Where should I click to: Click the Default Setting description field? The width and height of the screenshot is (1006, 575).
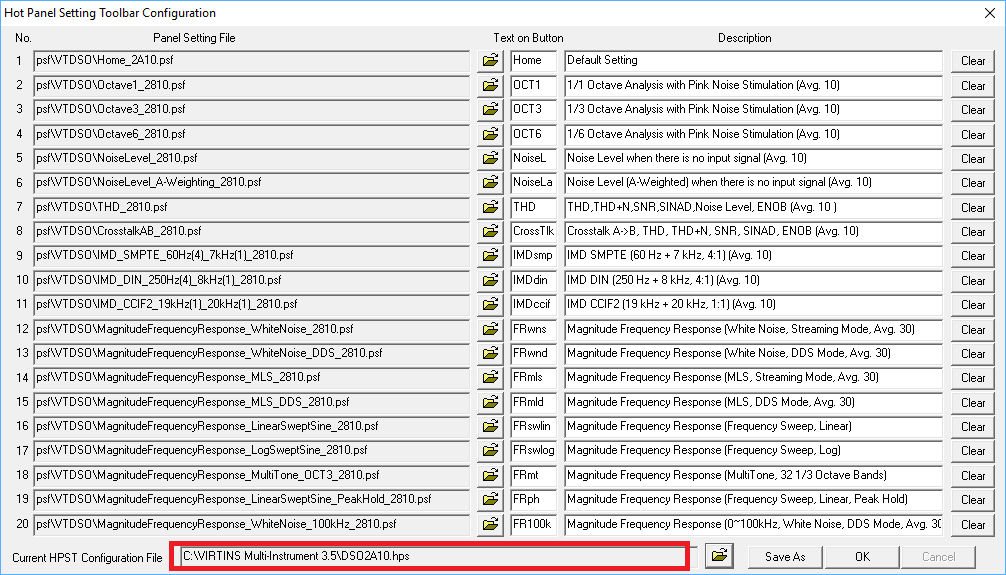752,61
